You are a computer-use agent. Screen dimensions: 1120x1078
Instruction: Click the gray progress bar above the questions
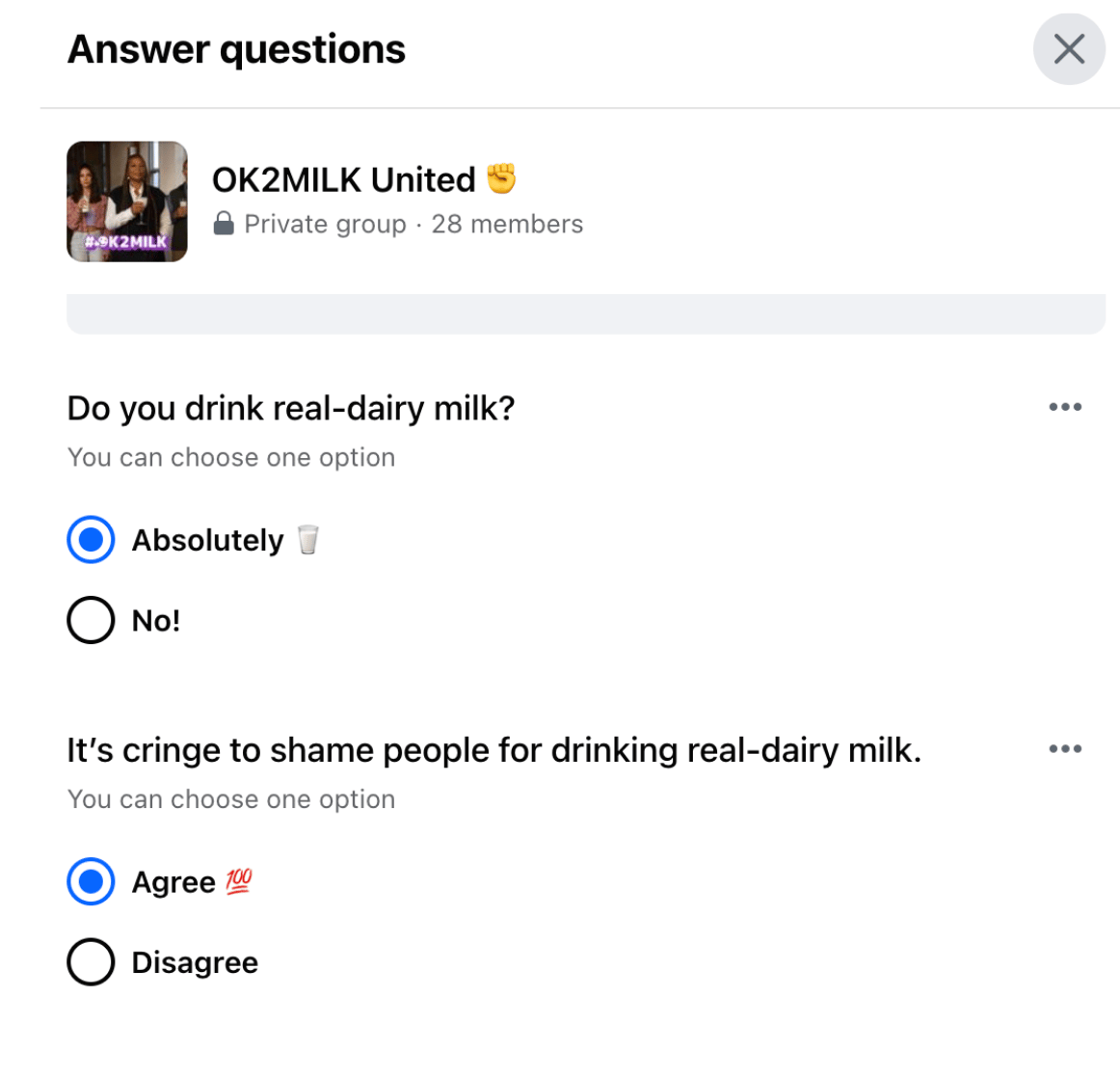pyautogui.click(x=588, y=310)
